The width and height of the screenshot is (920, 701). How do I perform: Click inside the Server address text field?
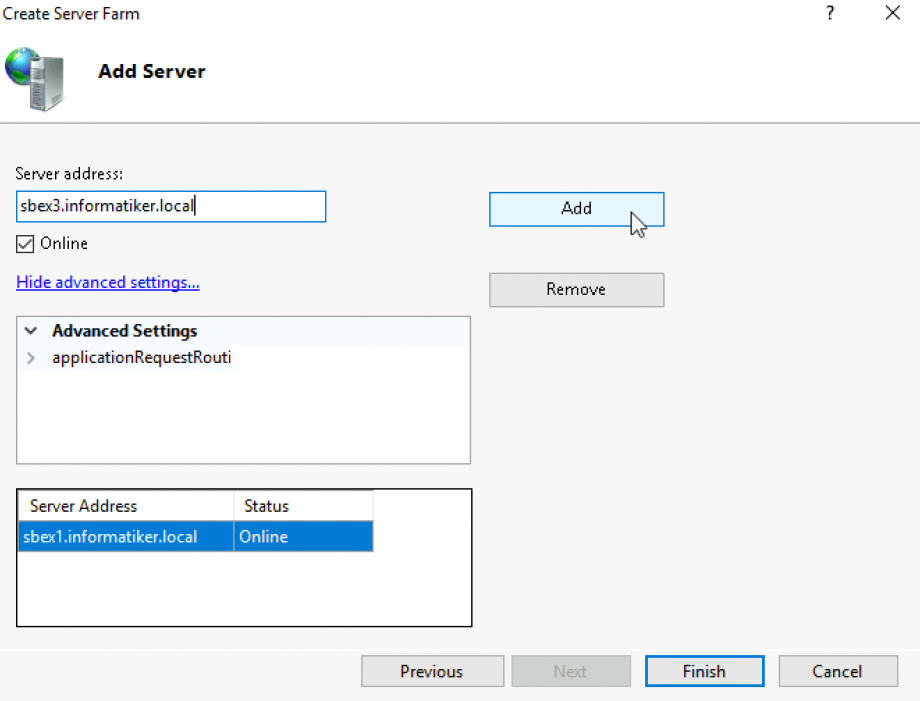[170, 206]
